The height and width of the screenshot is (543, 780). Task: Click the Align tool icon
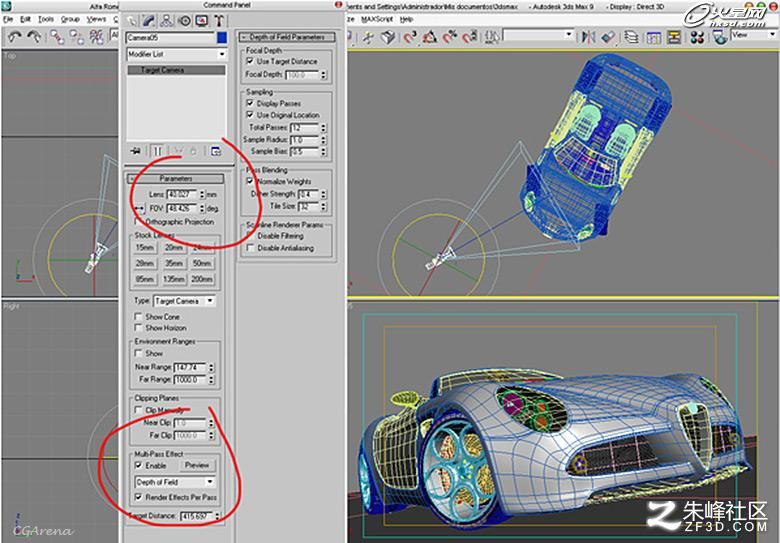(608, 37)
